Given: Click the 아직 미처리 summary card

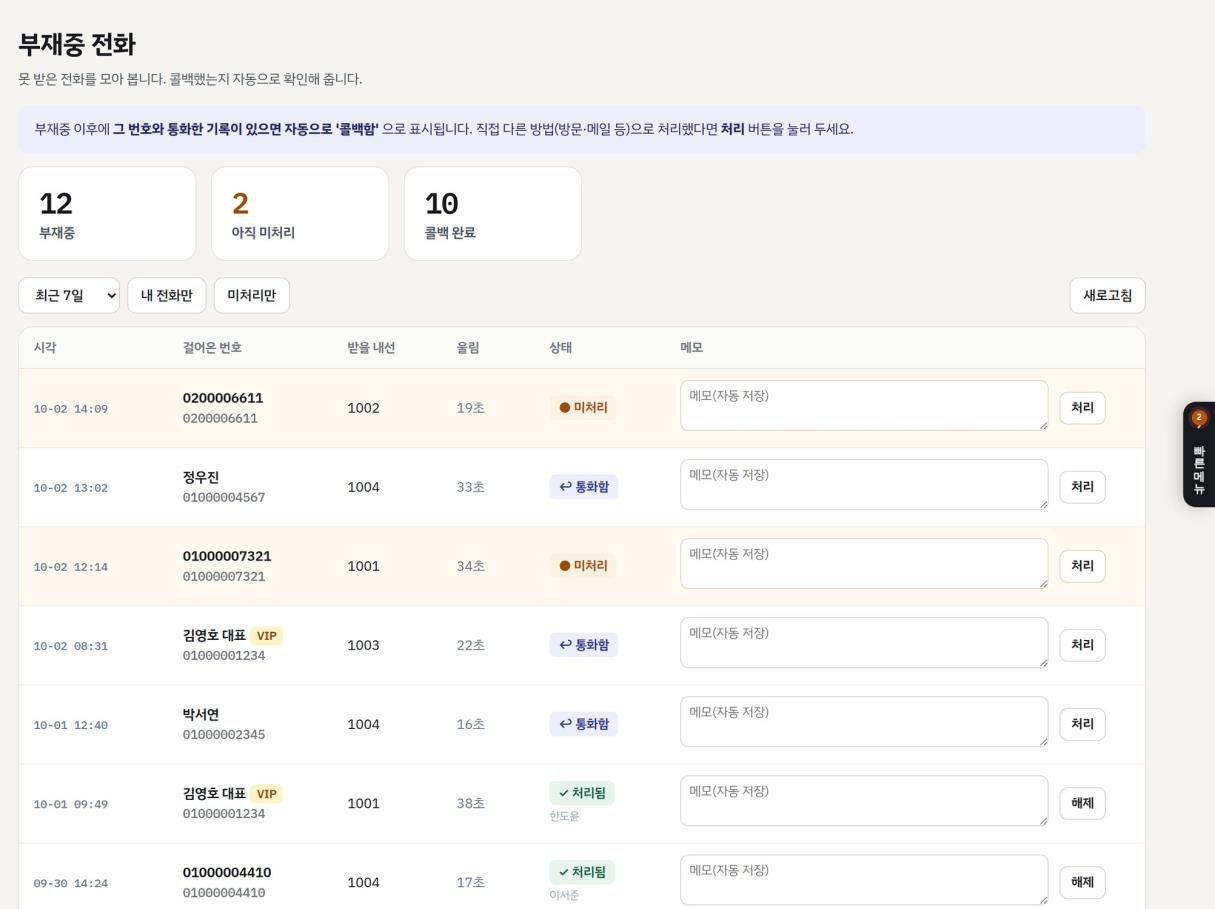Looking at the screenshot, I should (x=300, y=214).
